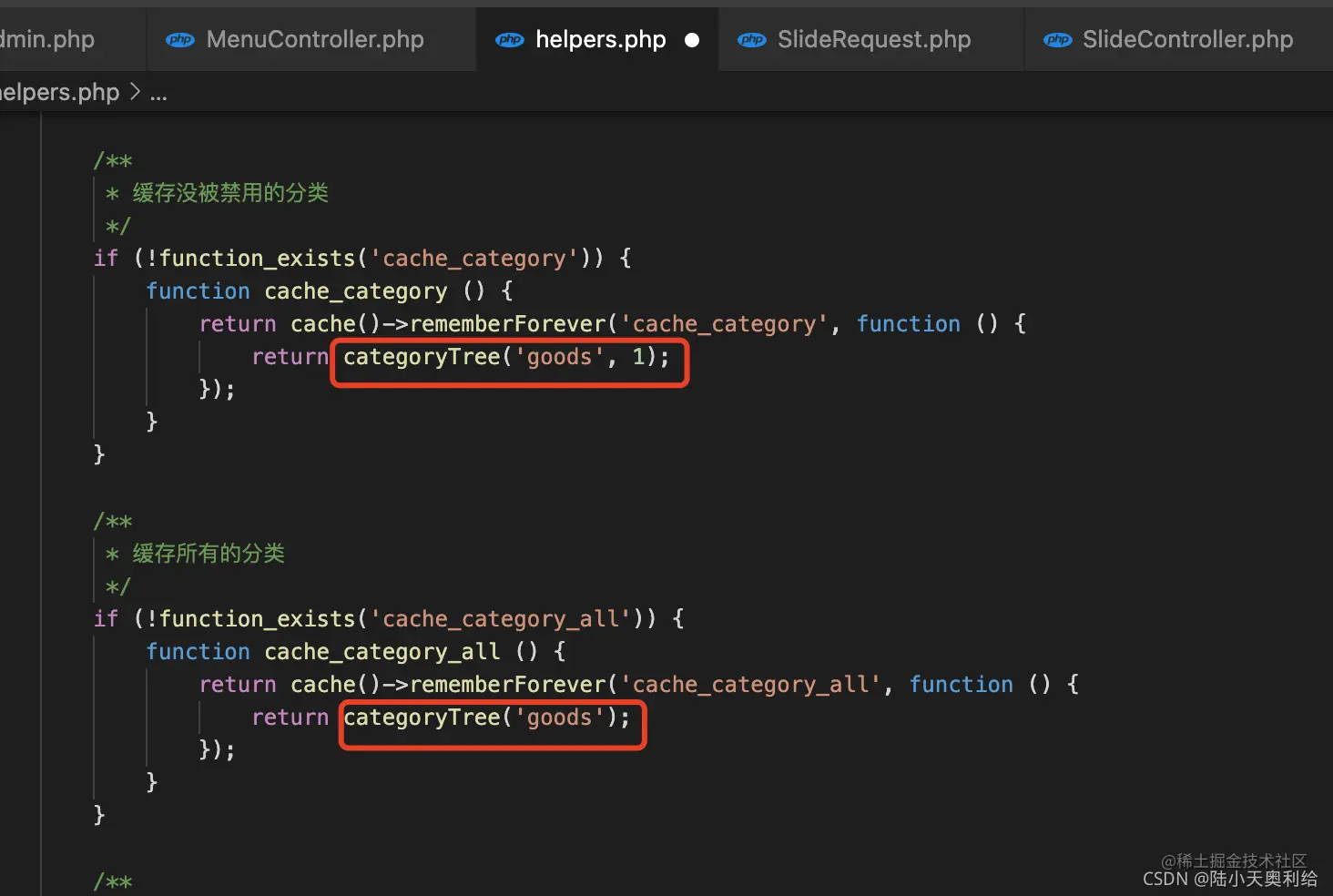Click the PHP icon on SlideController.php tab
Viewport: 1333px width, 896px height.
coord(1058,40)
